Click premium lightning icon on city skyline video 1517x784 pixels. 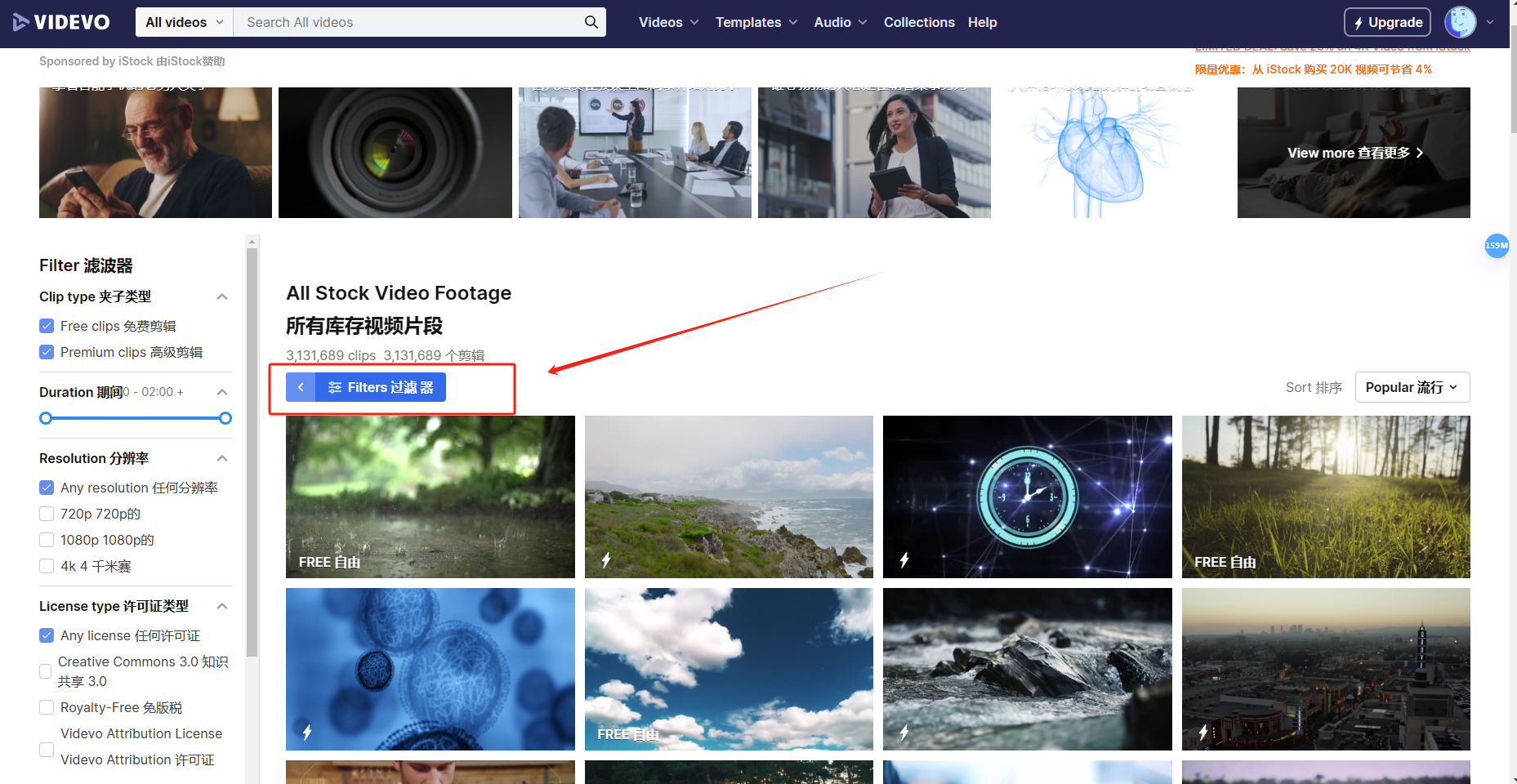pyautogui.click(x=1203, y=733)
